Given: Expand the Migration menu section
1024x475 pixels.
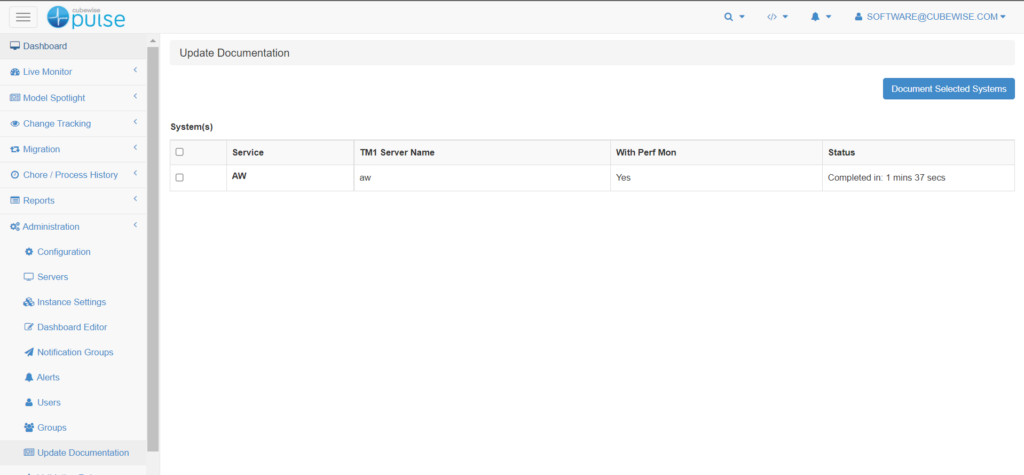Looking at the screenshot, I should pyautogui.click(x=72, y=149).
